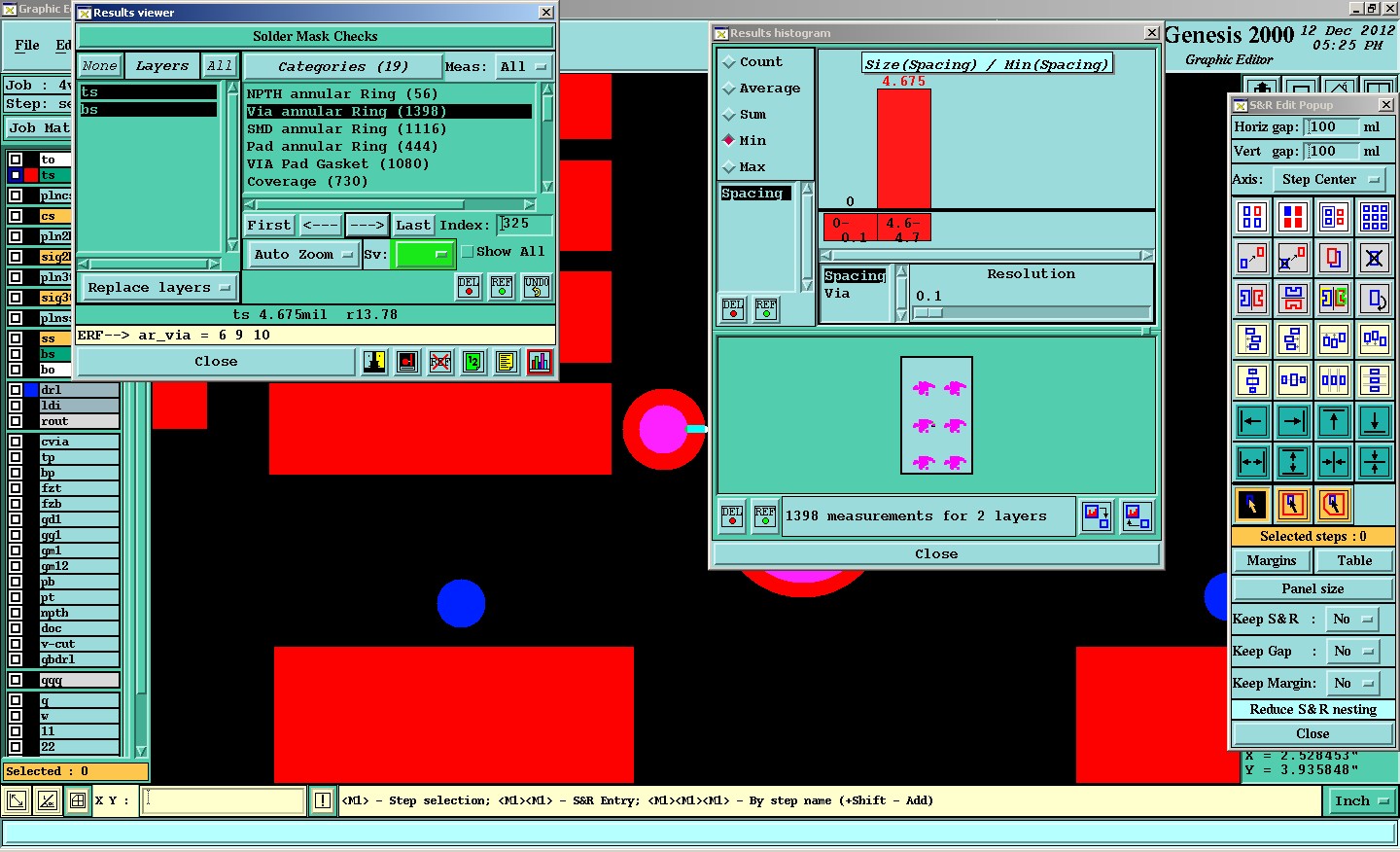Click the flashing exclamation icon in status bar
Viewport: 1400px width, 852px height.
point(323,800)
